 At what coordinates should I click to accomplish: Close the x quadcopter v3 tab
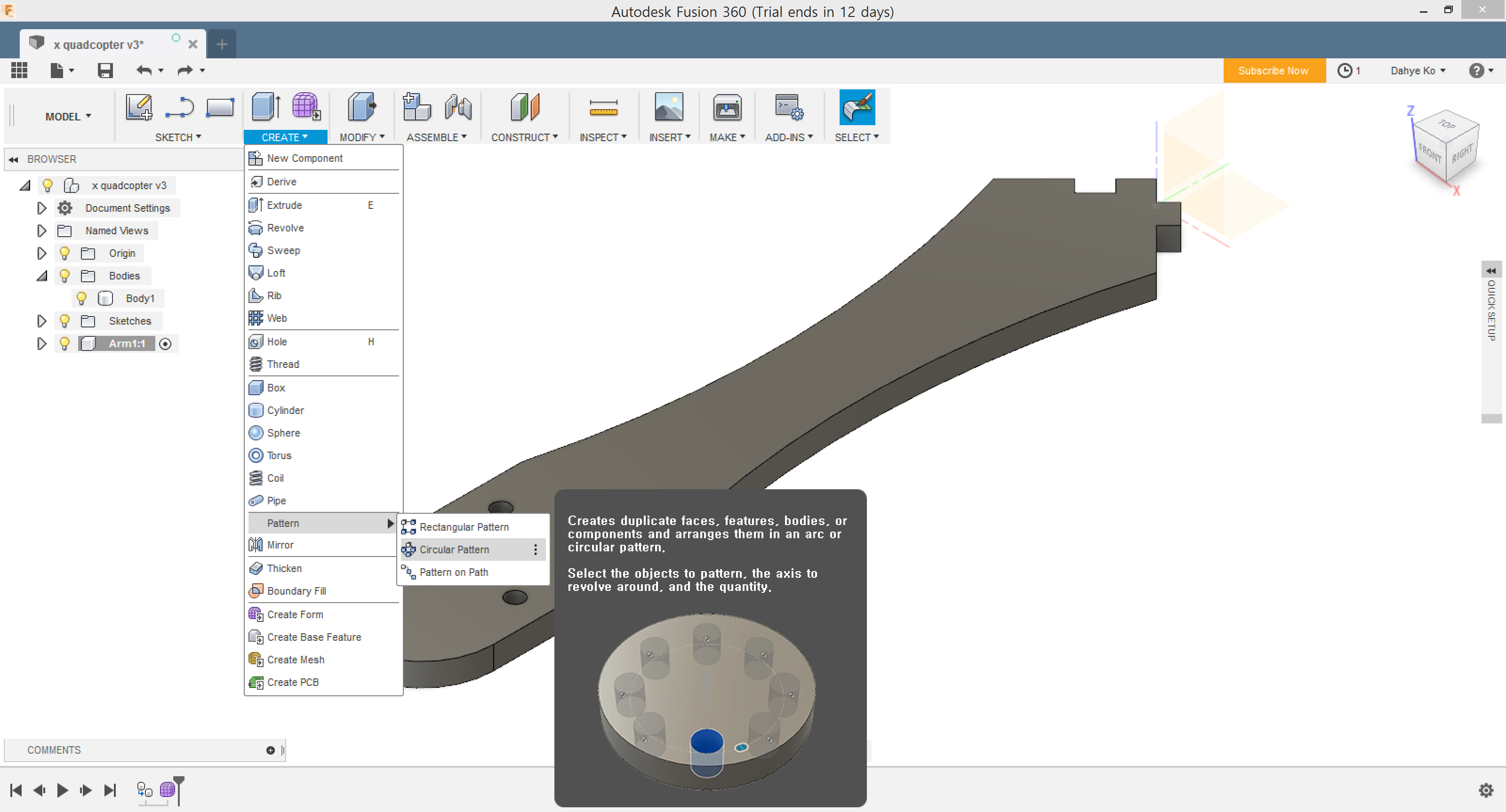click(193, 44)
